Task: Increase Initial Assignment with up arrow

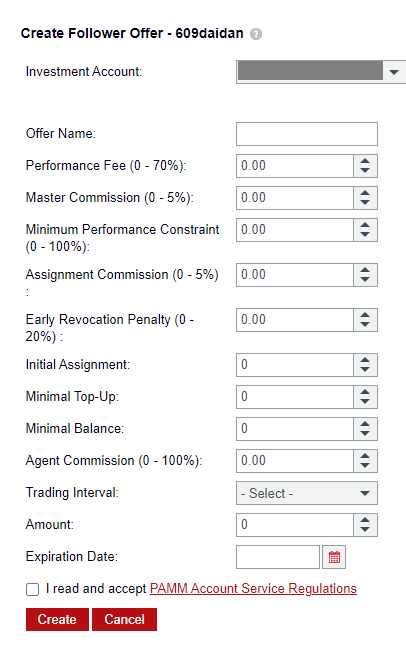Action: (x=365, y=360)
